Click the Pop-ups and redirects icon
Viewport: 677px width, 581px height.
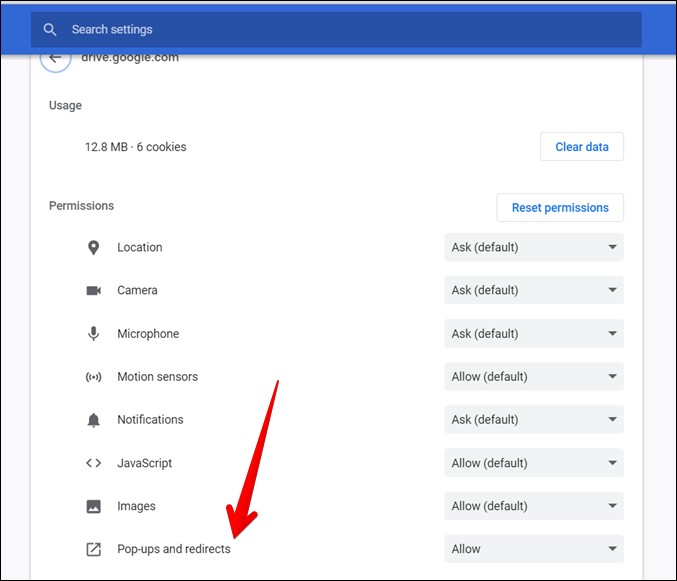click(93, 549)
